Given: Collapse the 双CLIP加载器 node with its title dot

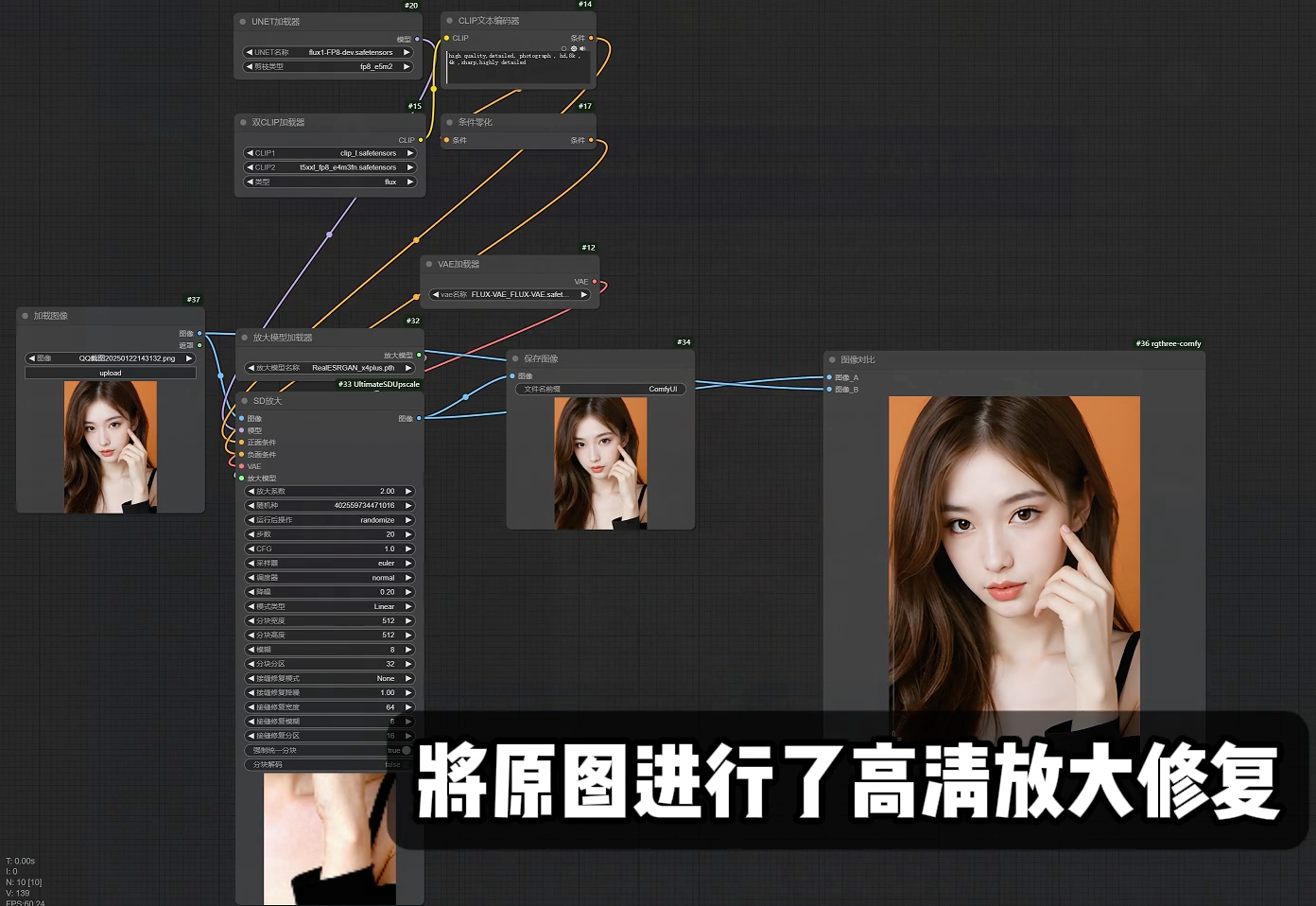Looking at the screenshot, I should pyautogui.click(x=243, y=123).
